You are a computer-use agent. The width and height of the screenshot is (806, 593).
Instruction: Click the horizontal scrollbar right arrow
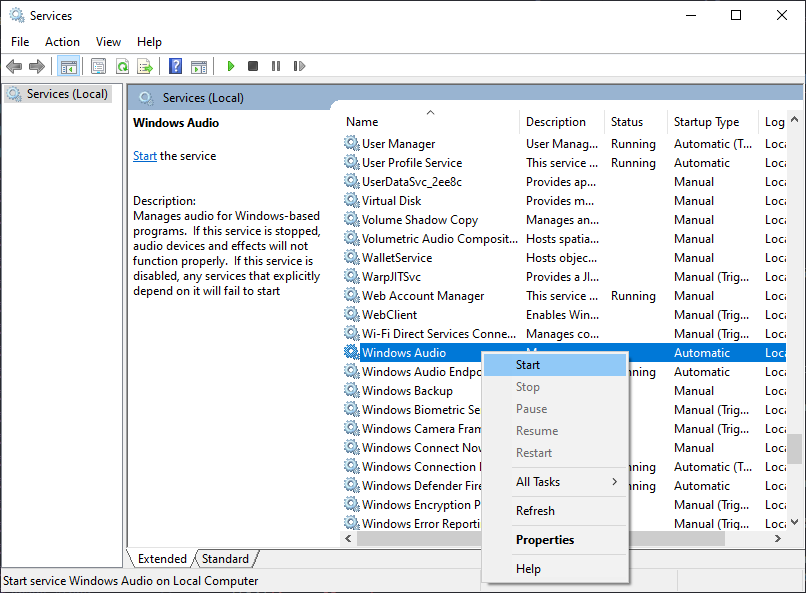coord(778,538)
